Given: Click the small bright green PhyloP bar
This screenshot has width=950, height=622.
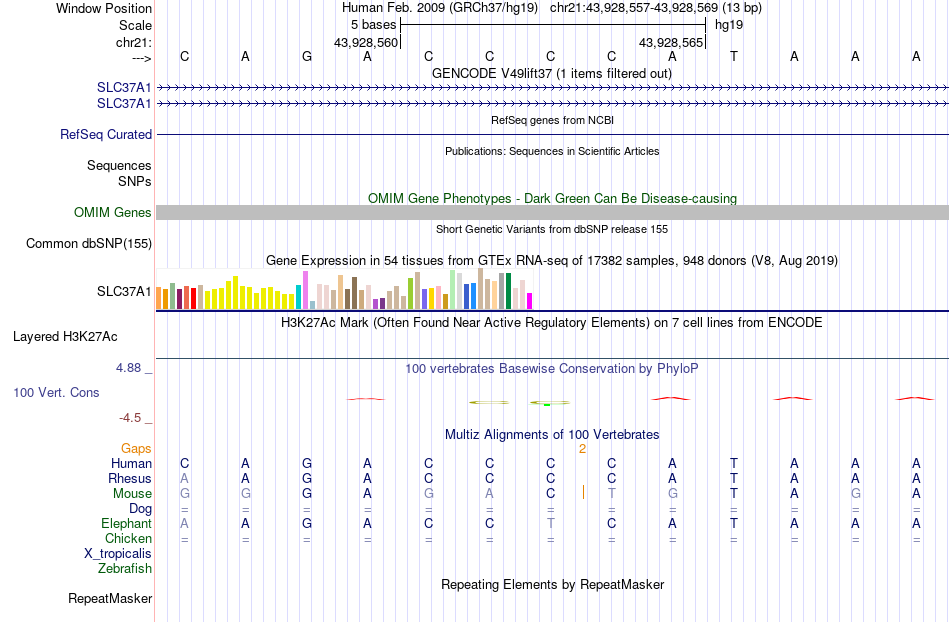Looking at the screenshot, I should coord(546,405).
